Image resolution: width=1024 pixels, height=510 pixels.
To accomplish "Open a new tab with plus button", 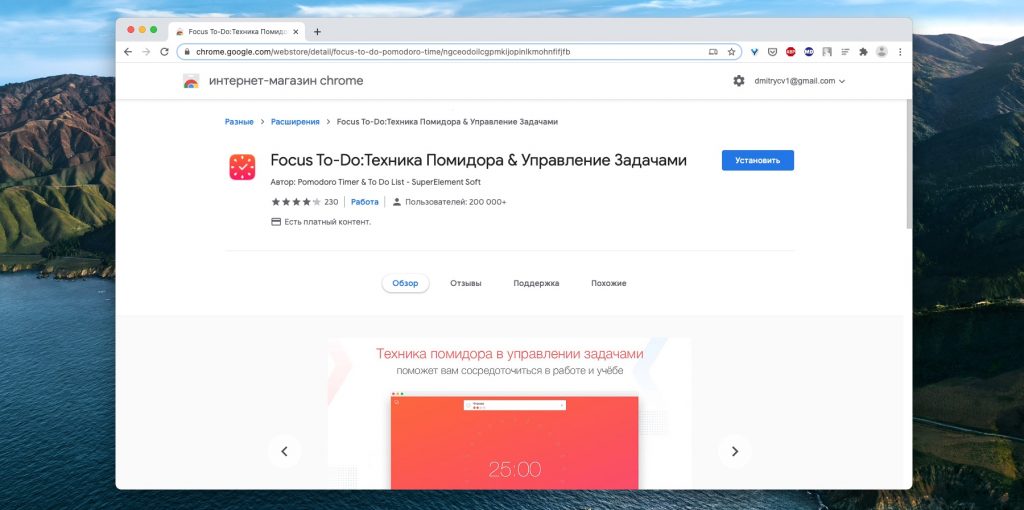I will pos(317,31).
